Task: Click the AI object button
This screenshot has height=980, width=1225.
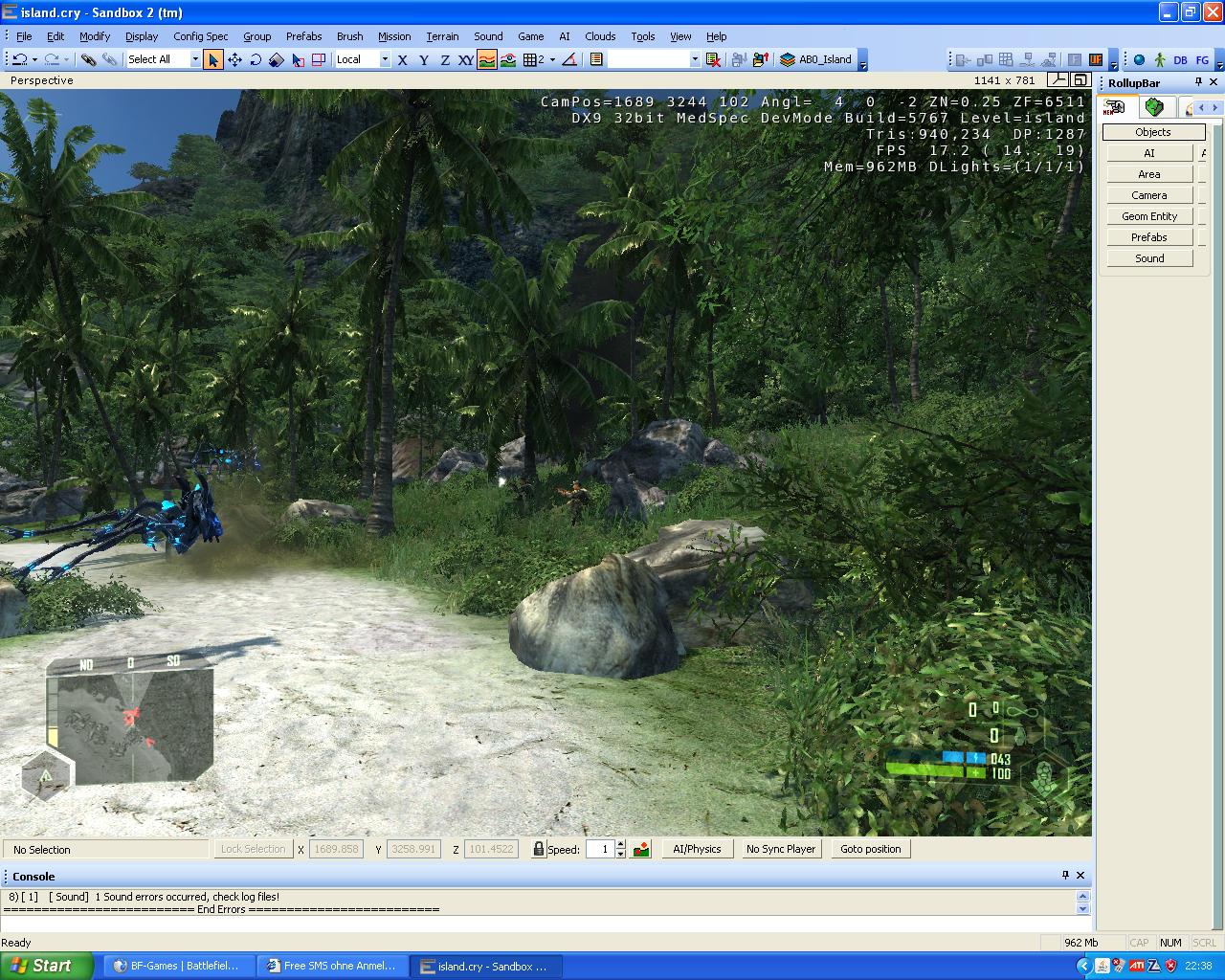Action: [1149, 153]
